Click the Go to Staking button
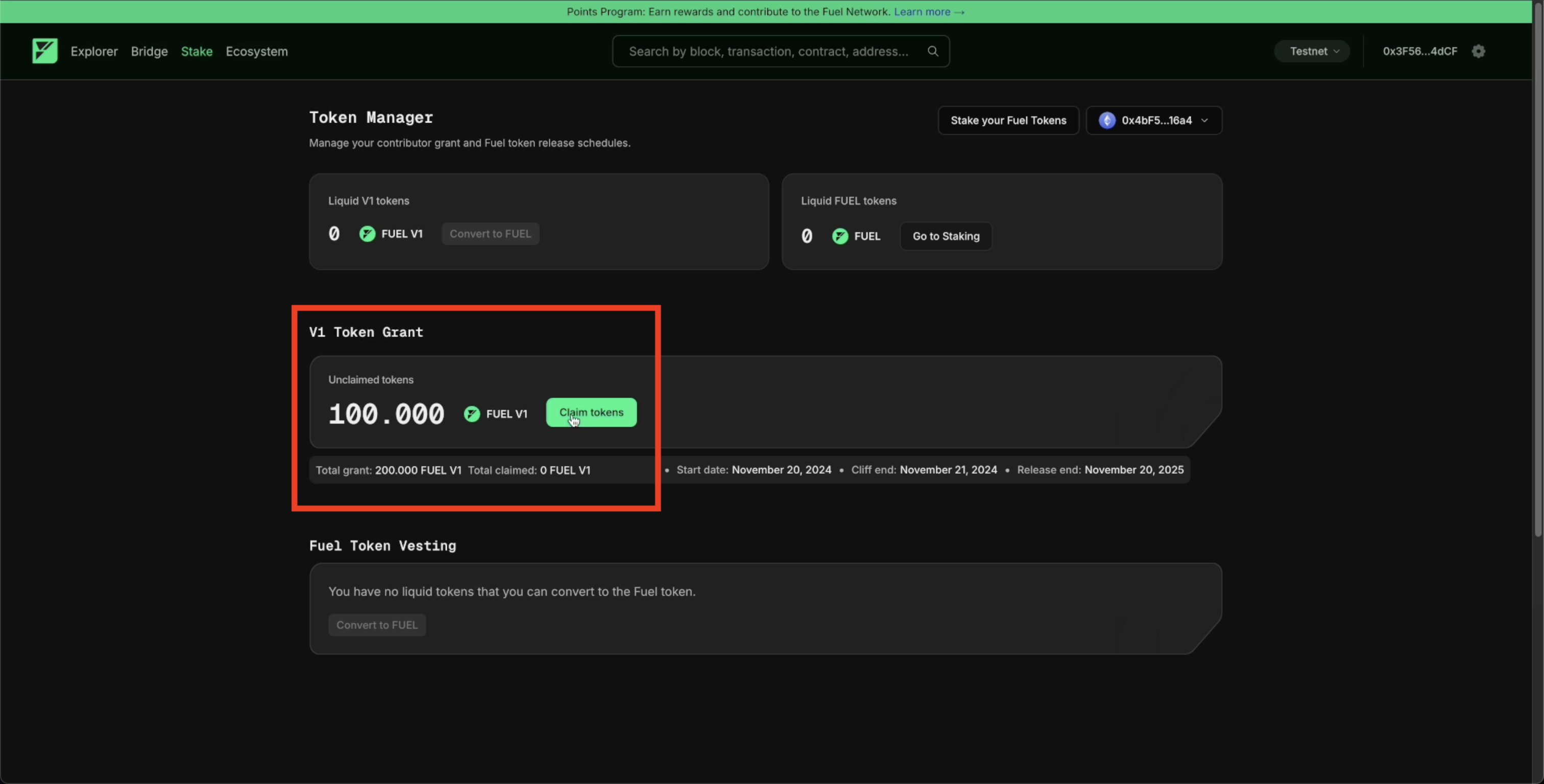 click(x=945, y=236)
